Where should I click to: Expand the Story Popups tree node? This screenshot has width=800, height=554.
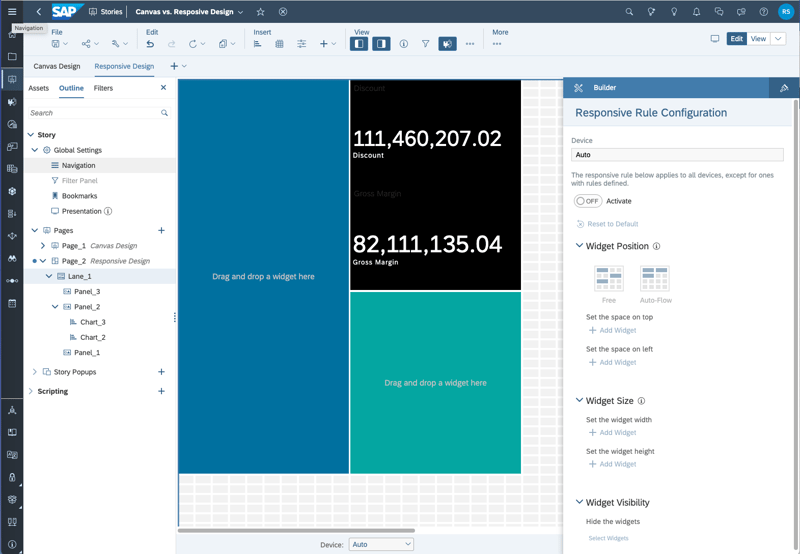coord(34,372)
